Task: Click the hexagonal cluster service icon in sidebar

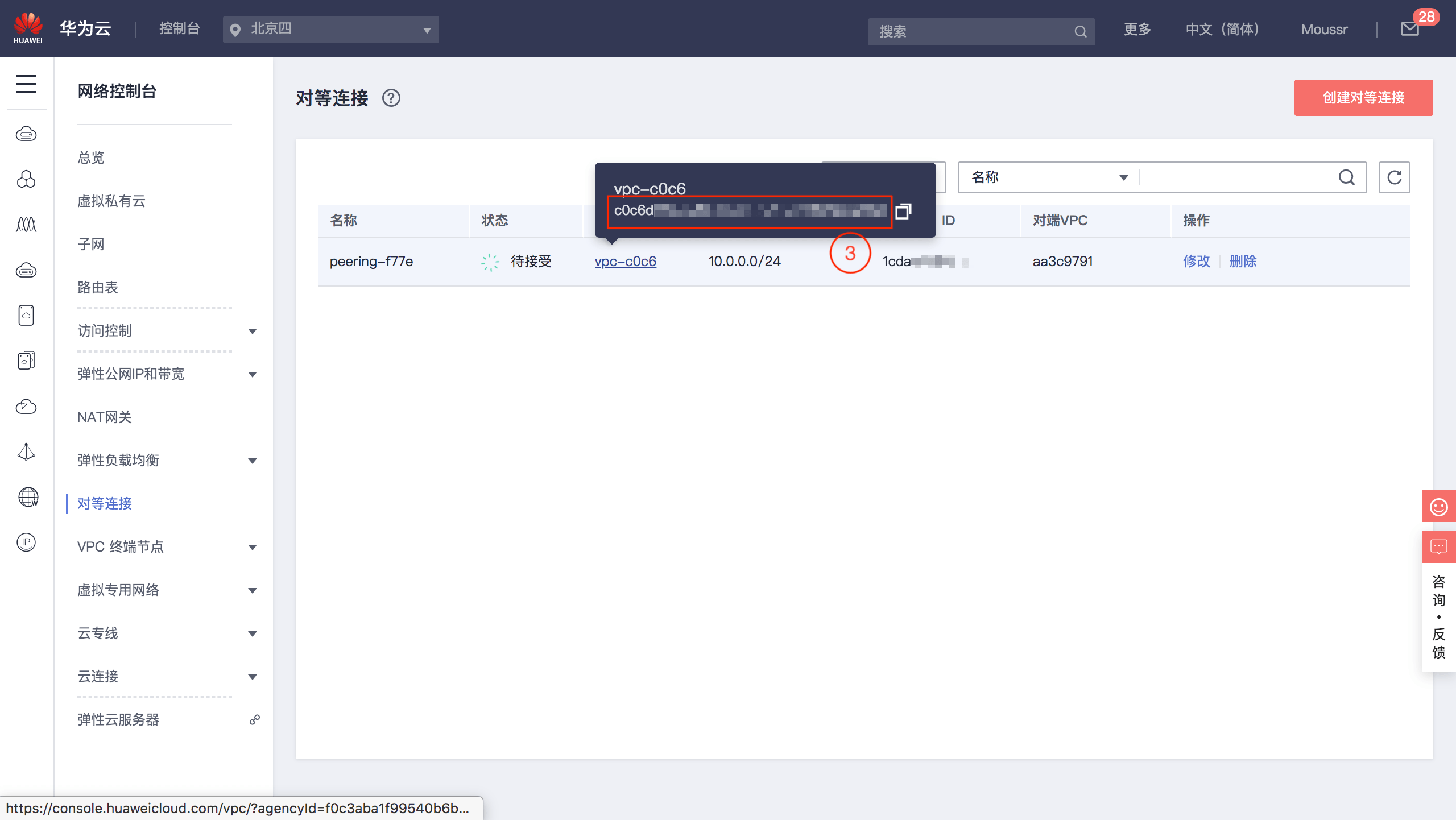Action: coord(26,179)
